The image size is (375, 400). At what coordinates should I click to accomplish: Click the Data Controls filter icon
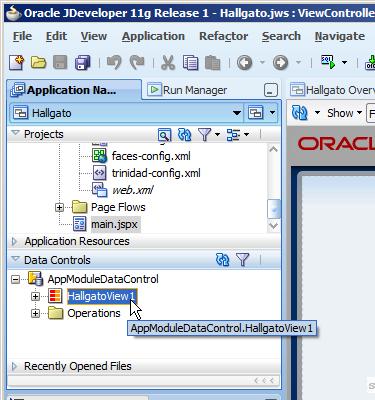click(x=243, y=260)
